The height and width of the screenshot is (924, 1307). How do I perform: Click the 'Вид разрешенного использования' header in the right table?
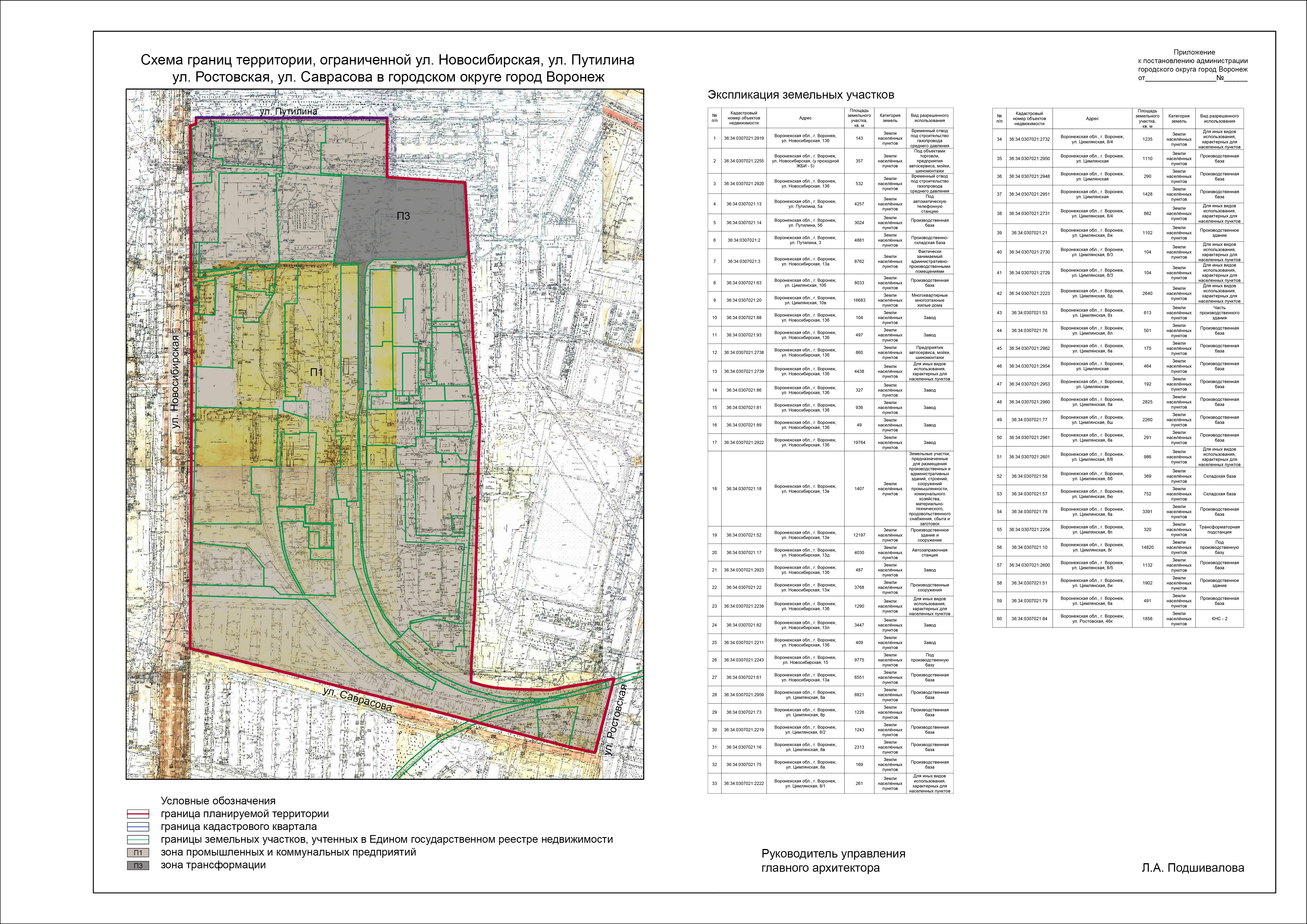tap(1219, 118)
